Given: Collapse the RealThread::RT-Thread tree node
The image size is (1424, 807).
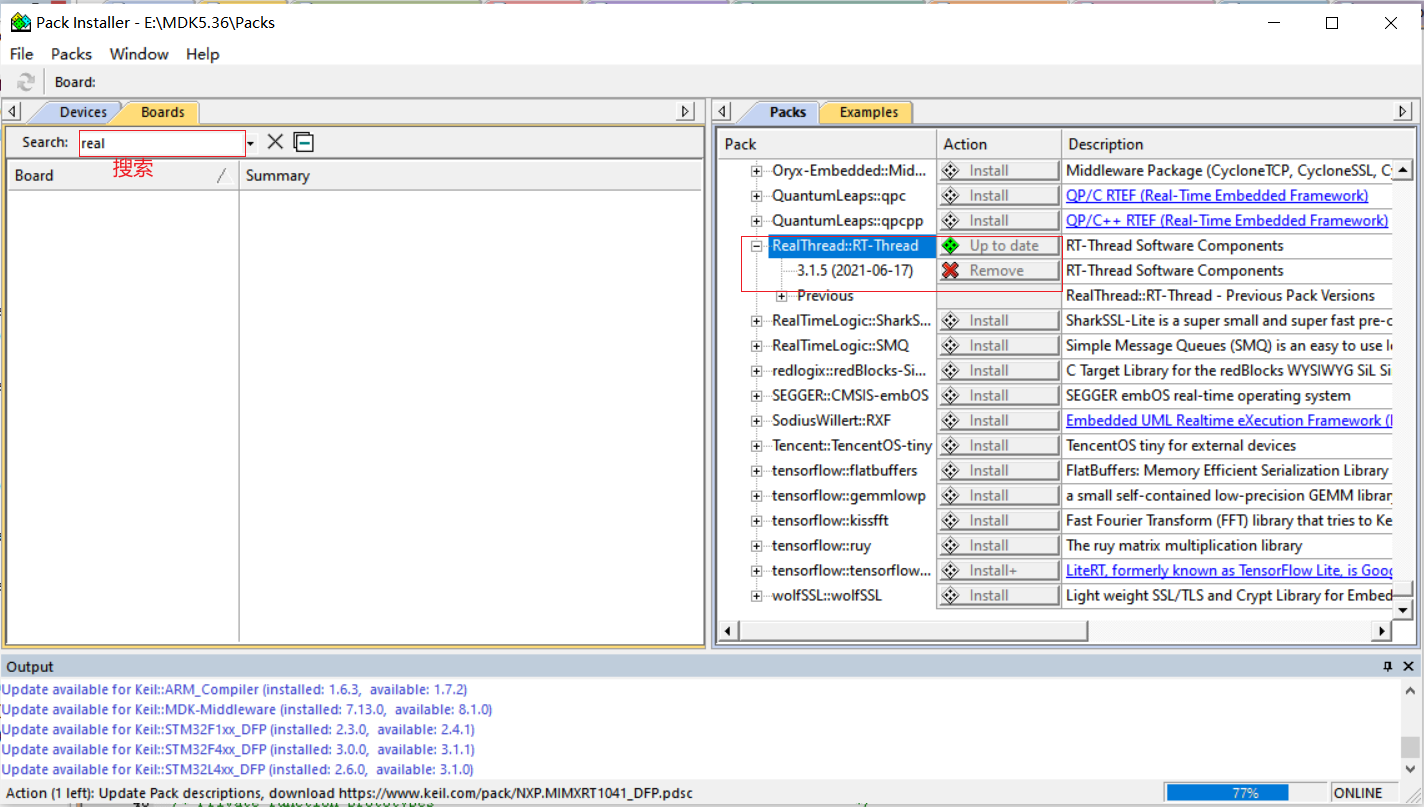Looking at the screenshot, I should point(757,245).
